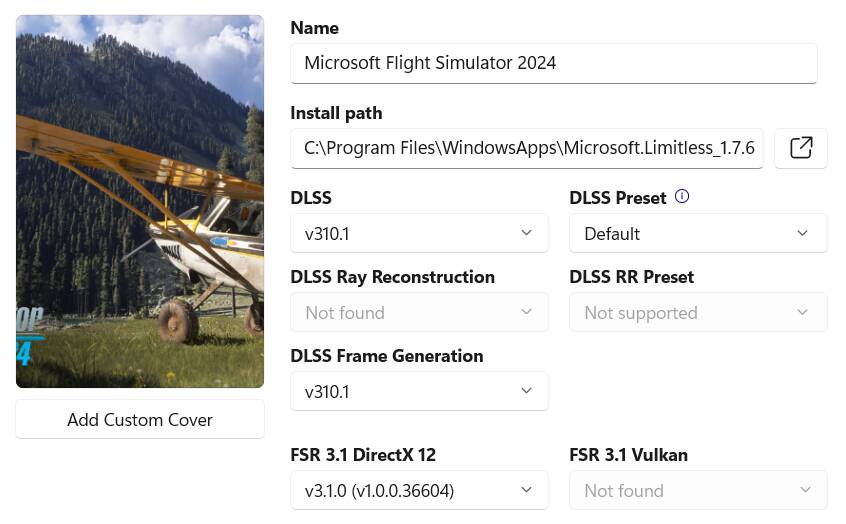This screenshot has width=846, height=524.
Task: Click the FSR 3.1 Vulkan chevron
Action: (802, 490)
